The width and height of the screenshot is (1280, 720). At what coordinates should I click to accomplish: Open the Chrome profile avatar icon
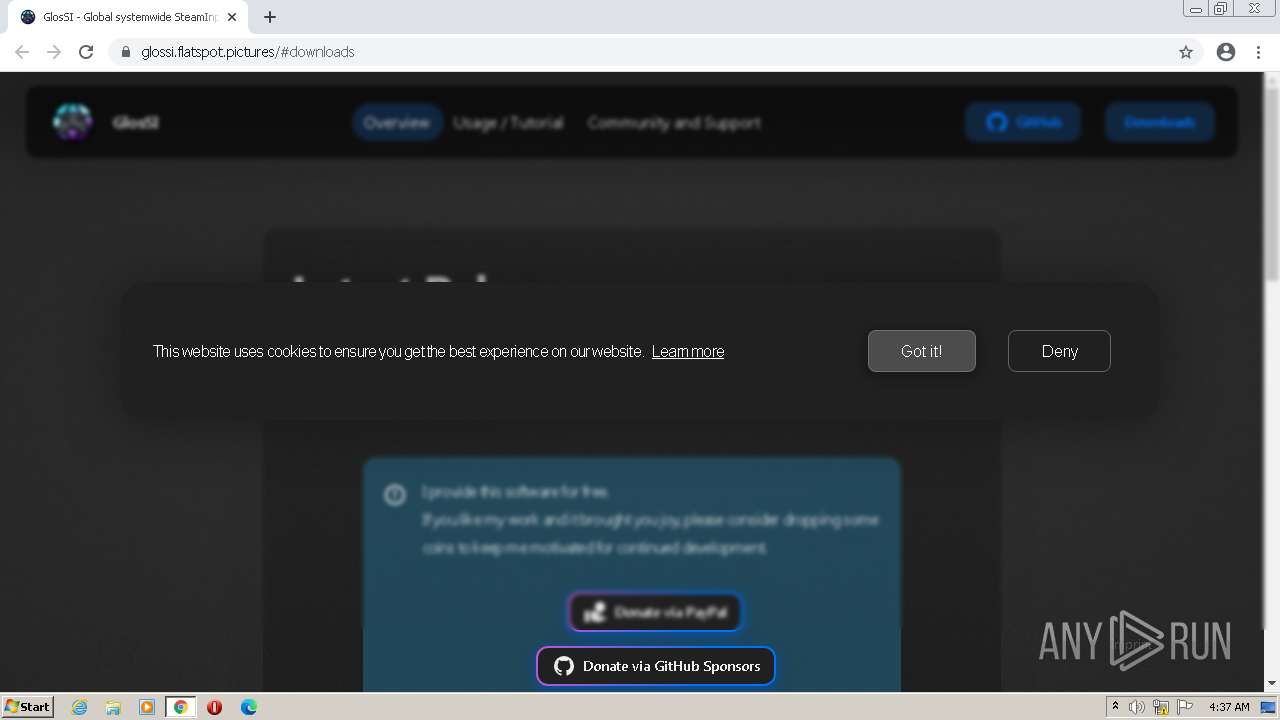[x=1226, y=52]
